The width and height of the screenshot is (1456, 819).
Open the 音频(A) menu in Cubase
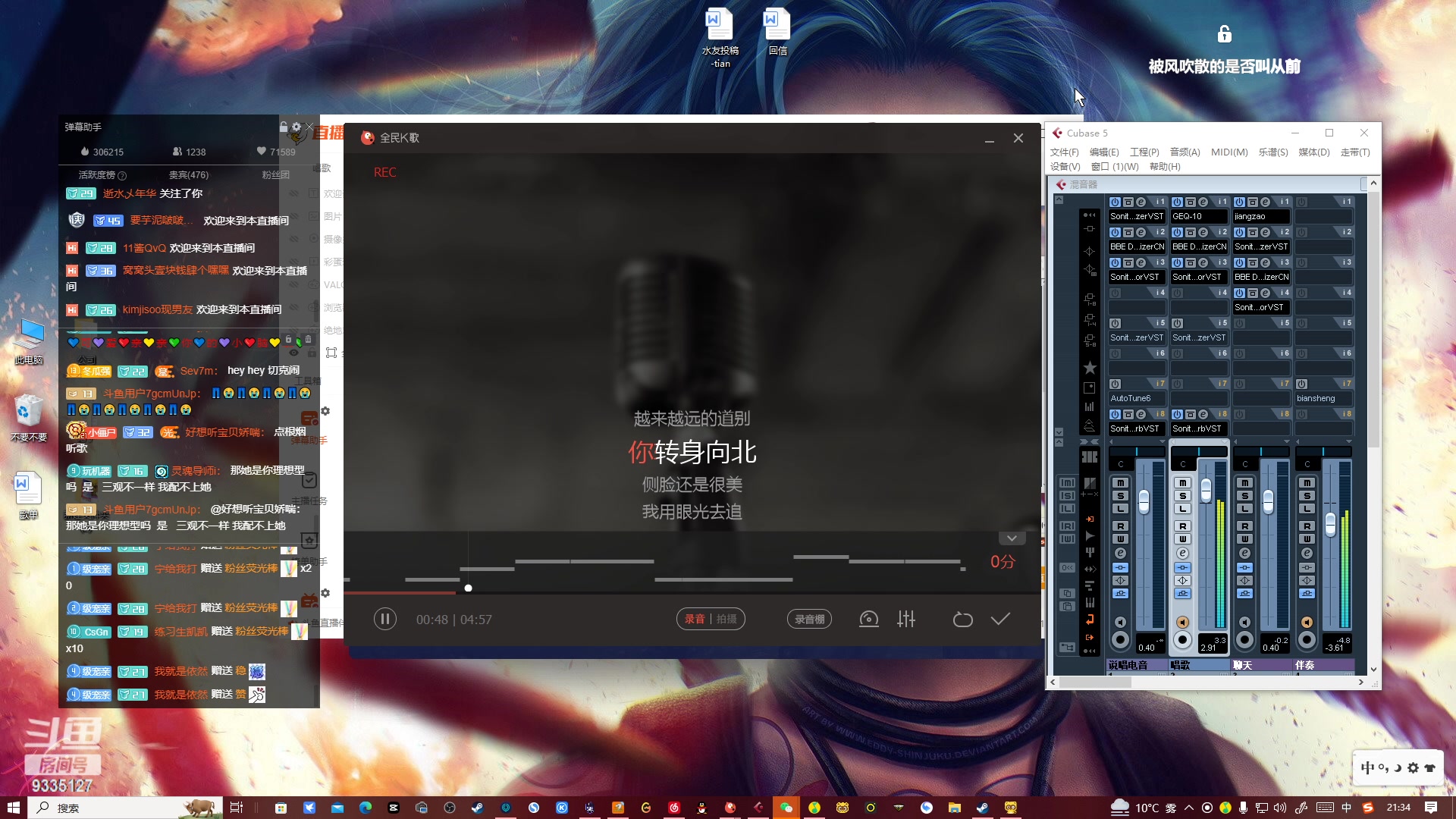coord(1185,152)
